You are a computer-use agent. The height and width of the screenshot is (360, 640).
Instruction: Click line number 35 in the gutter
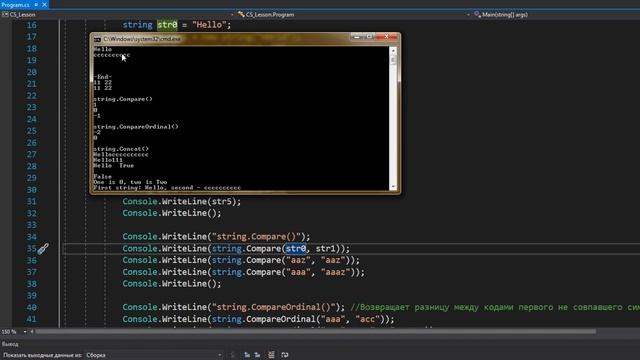pos(31,249)
